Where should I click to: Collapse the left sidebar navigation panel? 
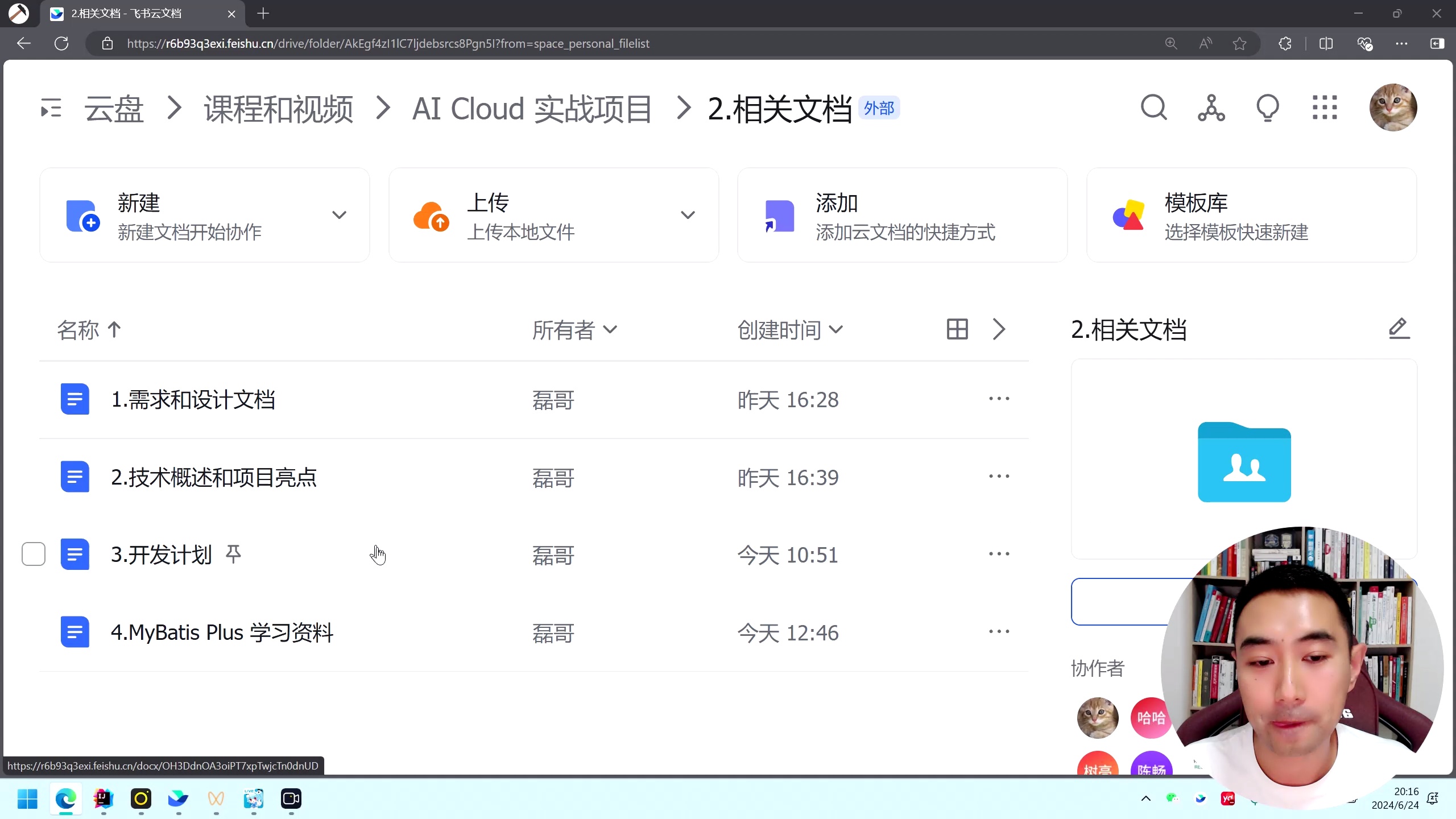click(x=50, y=107)
